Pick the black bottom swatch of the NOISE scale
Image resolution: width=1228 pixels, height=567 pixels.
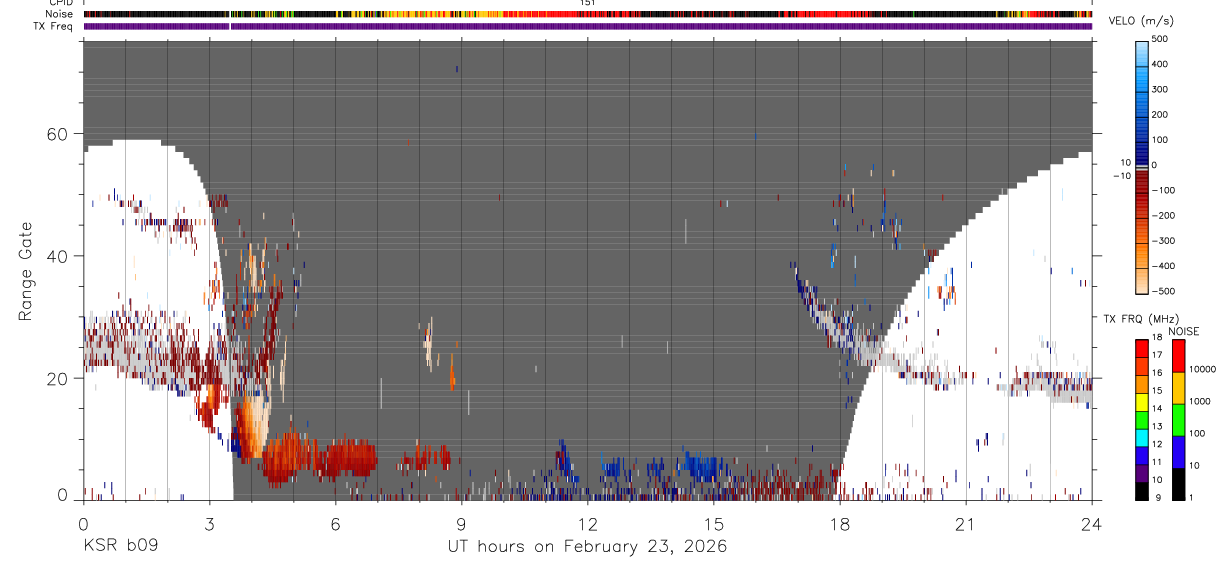pos(1177,483)
